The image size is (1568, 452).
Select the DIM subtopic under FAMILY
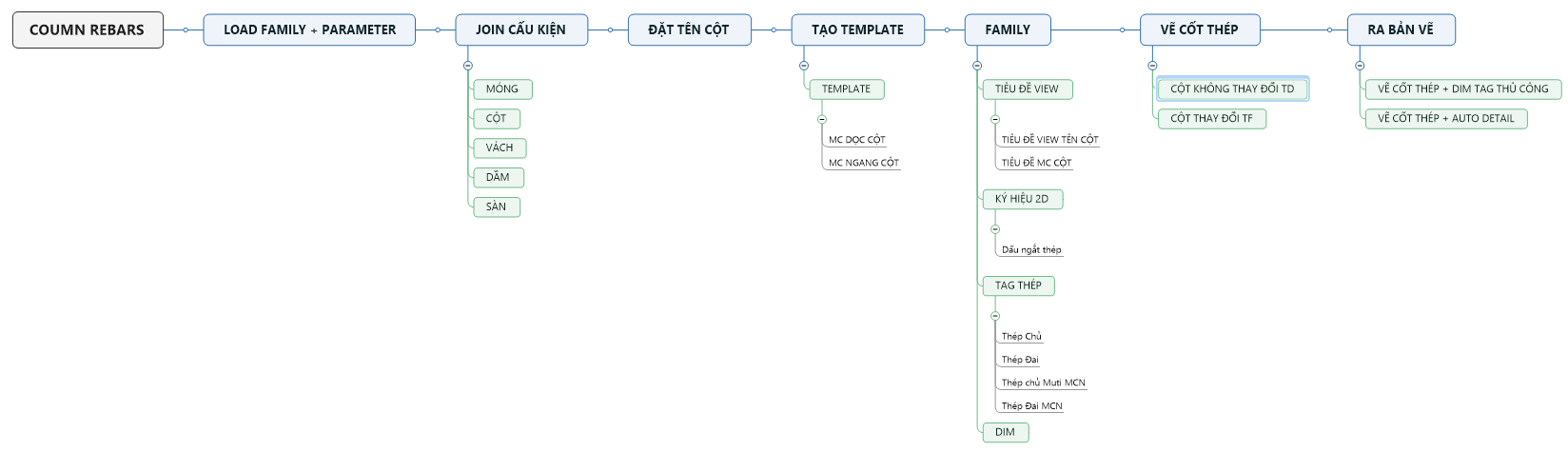tap(1005, 433)
